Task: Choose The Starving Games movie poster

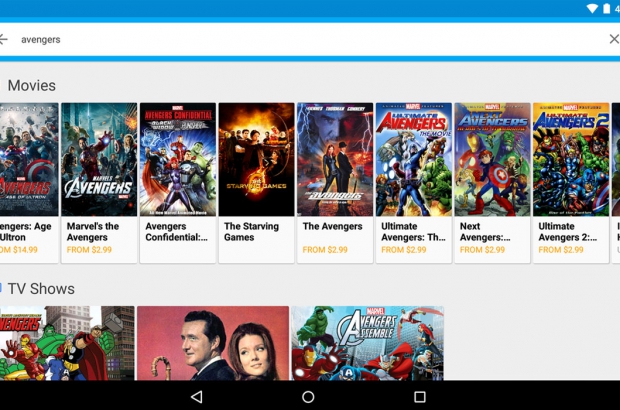Action: click(256, 159)
